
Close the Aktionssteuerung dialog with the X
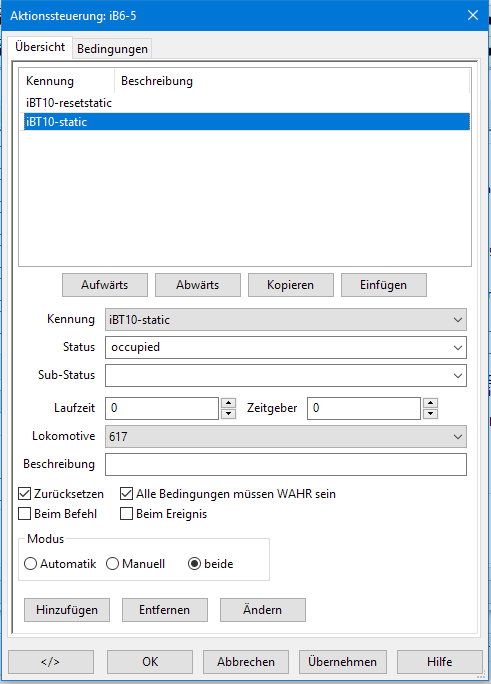[473, 15]
